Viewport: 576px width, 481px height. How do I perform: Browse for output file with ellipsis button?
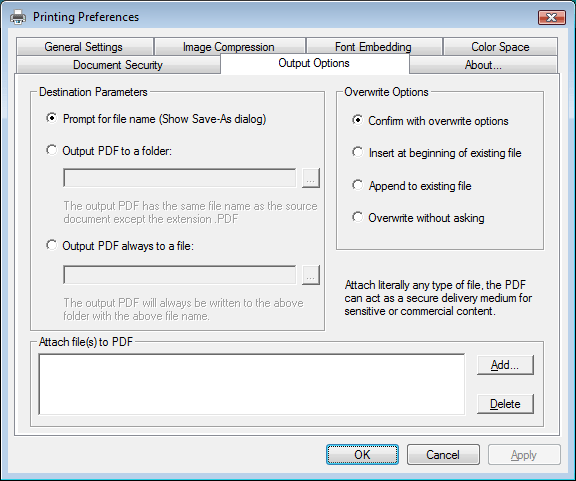(311, 275)
